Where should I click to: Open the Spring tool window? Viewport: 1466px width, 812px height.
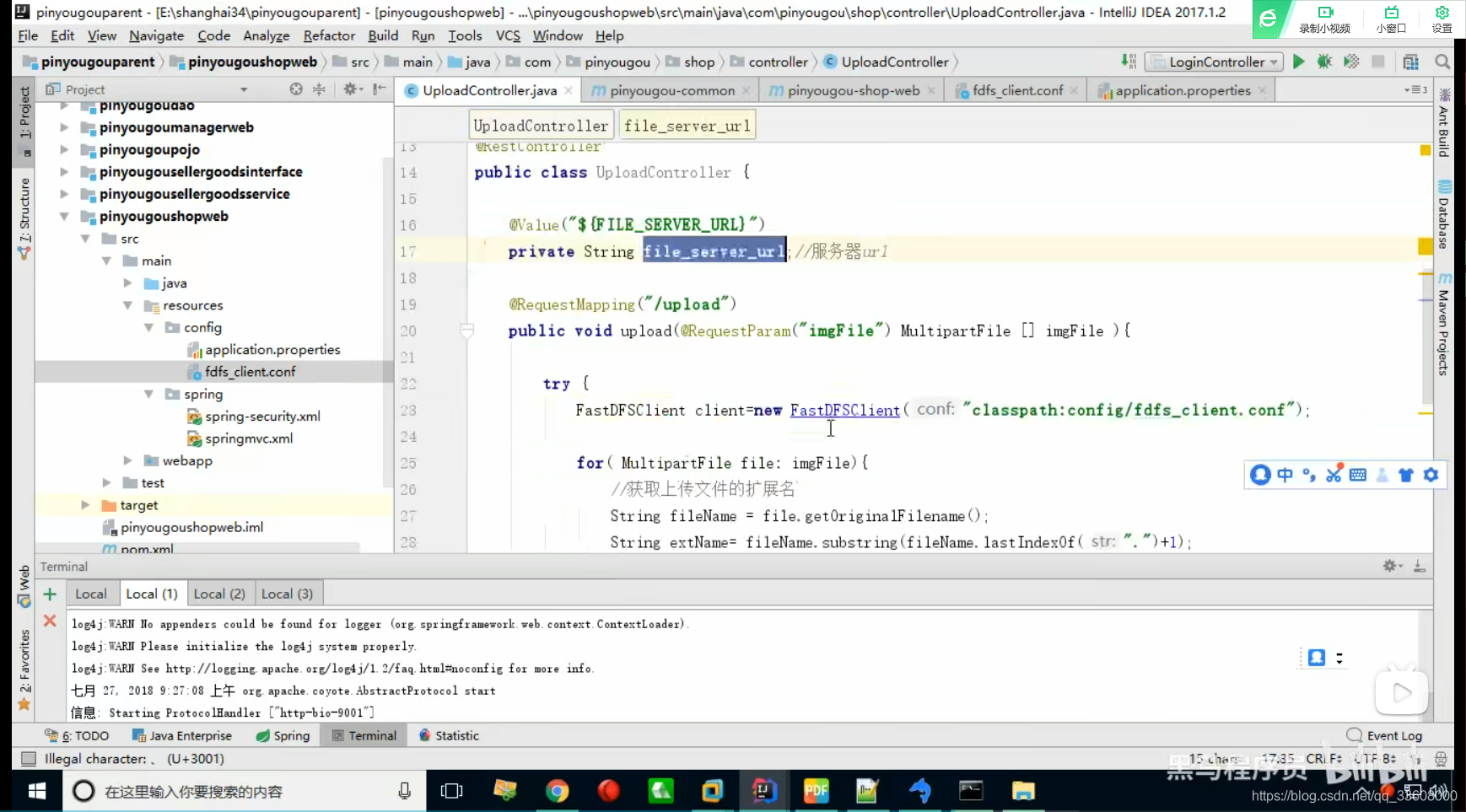tap(283, 735)
